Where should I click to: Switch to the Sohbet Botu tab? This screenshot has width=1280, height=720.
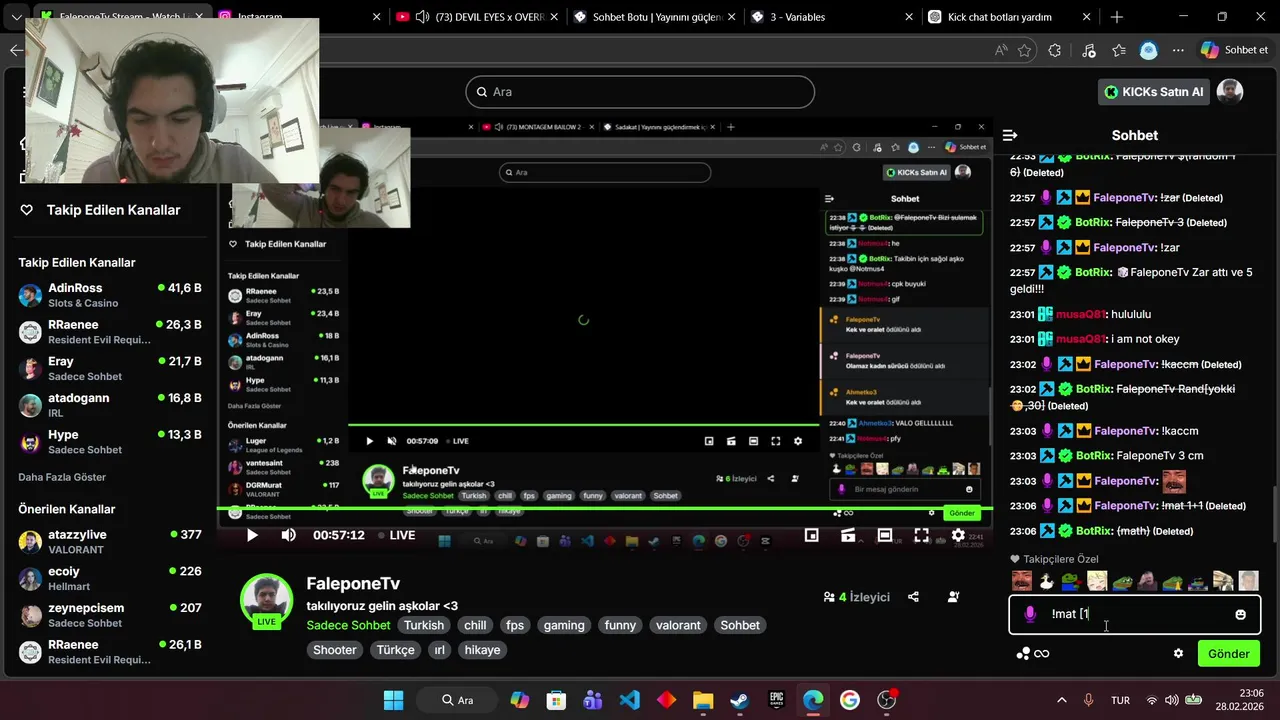tap(655, 17)
